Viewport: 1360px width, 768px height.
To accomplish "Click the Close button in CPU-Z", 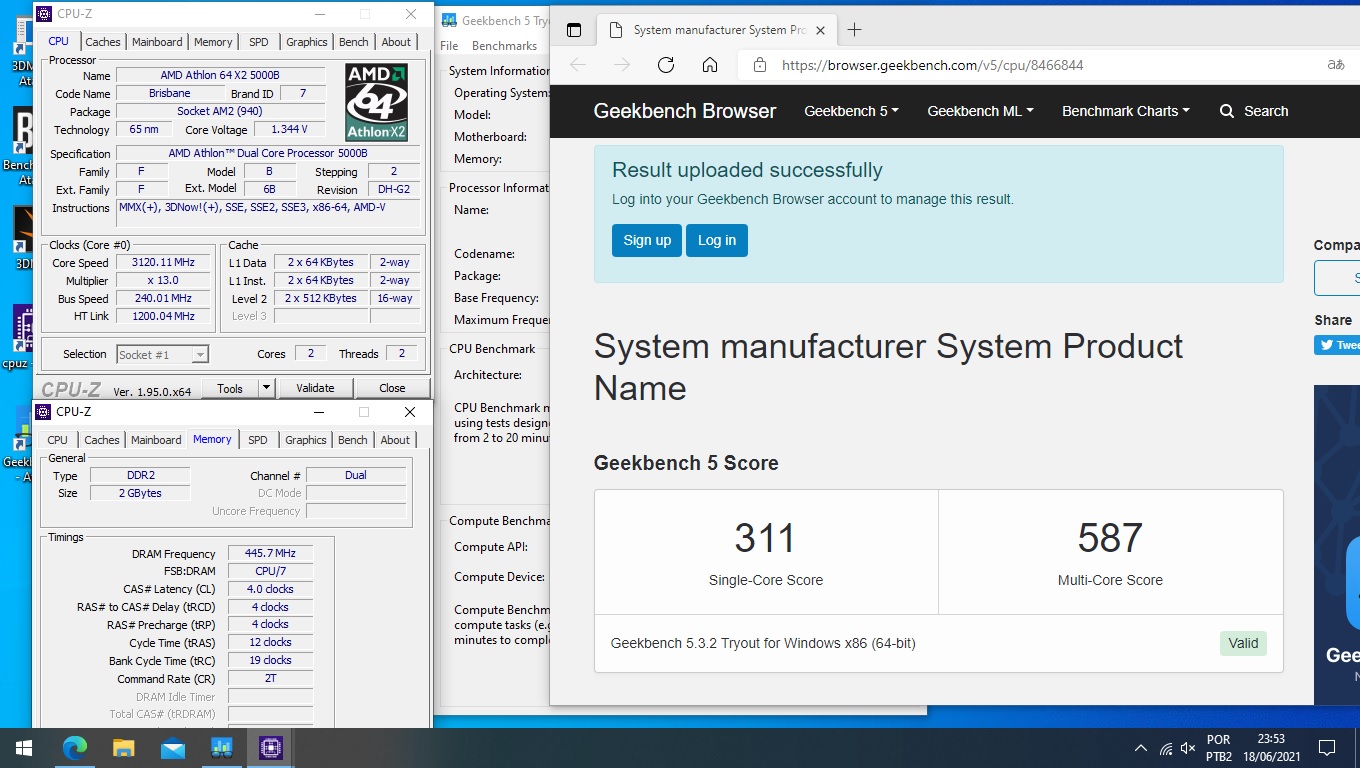I will coord(392,388).
